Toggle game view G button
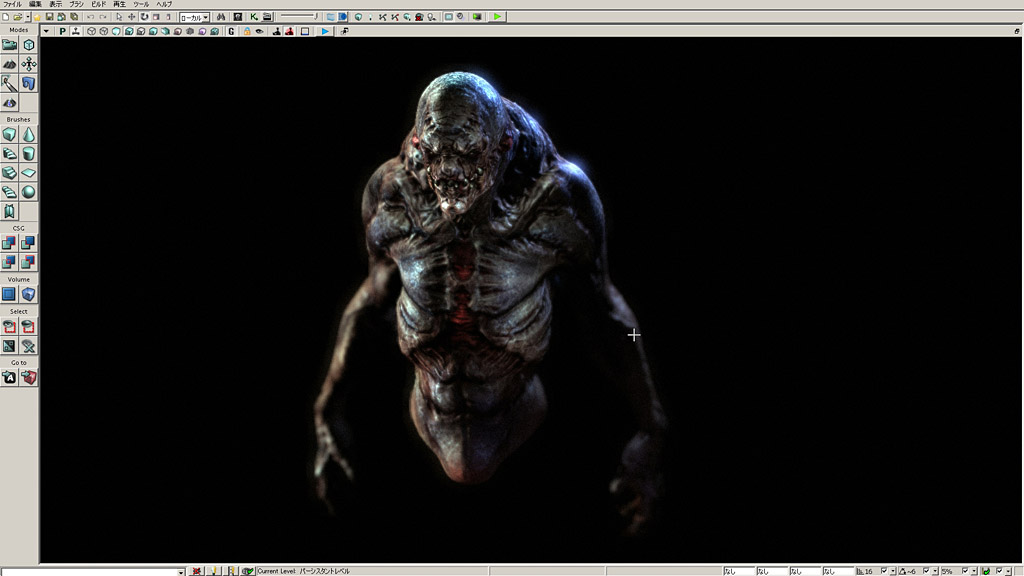1024x576 pixels. (231, 31)
